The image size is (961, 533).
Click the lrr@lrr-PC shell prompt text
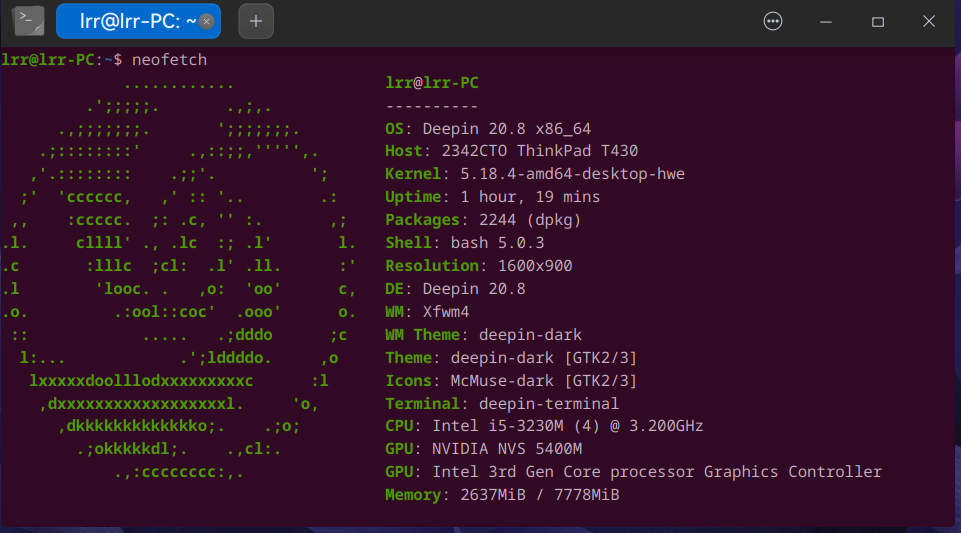[61, 60]
